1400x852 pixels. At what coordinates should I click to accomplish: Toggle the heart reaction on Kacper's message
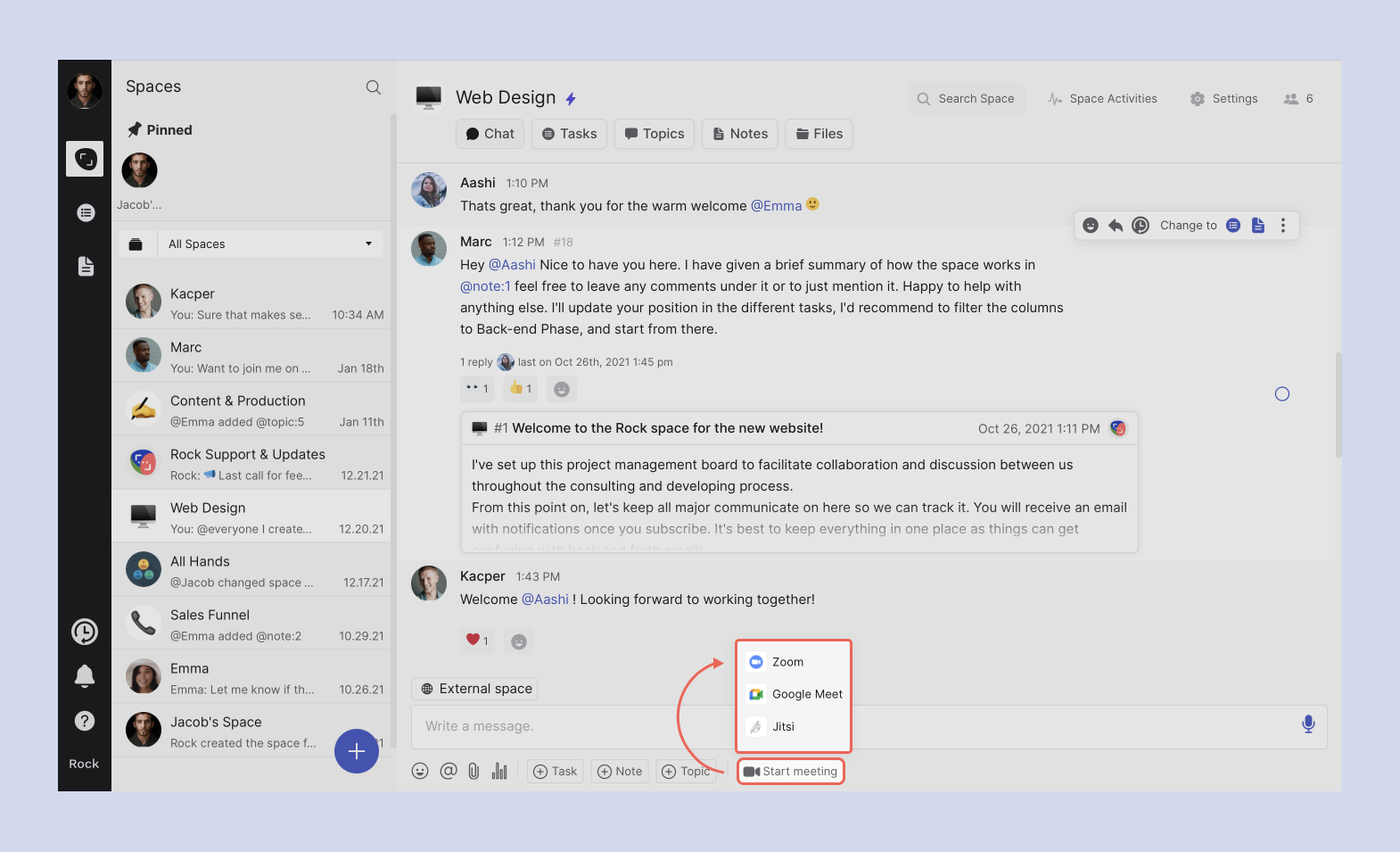[x=477, y=641]
